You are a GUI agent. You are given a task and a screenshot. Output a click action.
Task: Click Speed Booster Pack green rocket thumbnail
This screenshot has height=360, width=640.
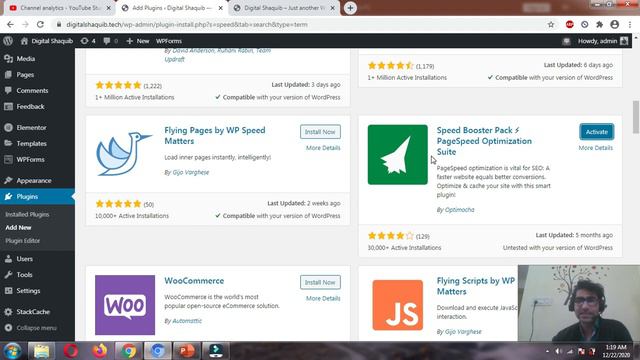tap(398, 155)
